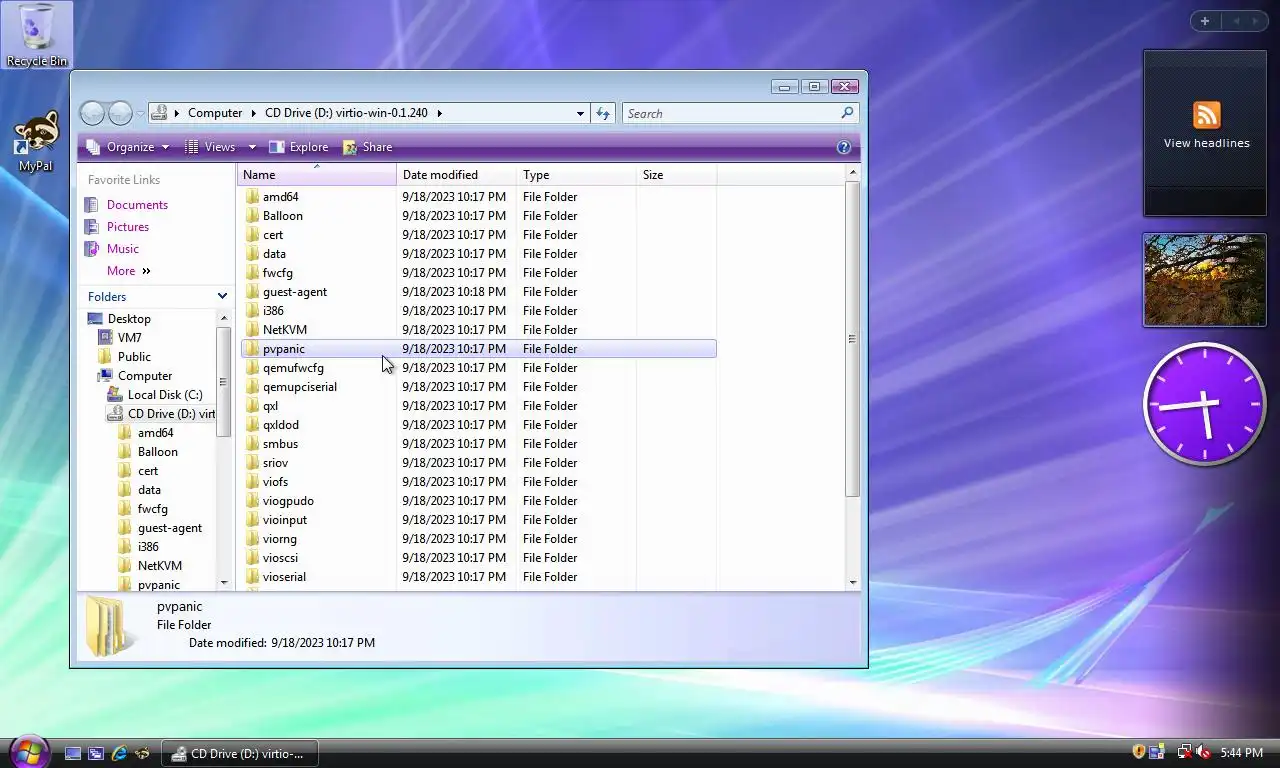Image resolution: width=1280 pixels, height=768 pixels.
Task: Open the Views dropdown arrow
Action: [252, 147]
